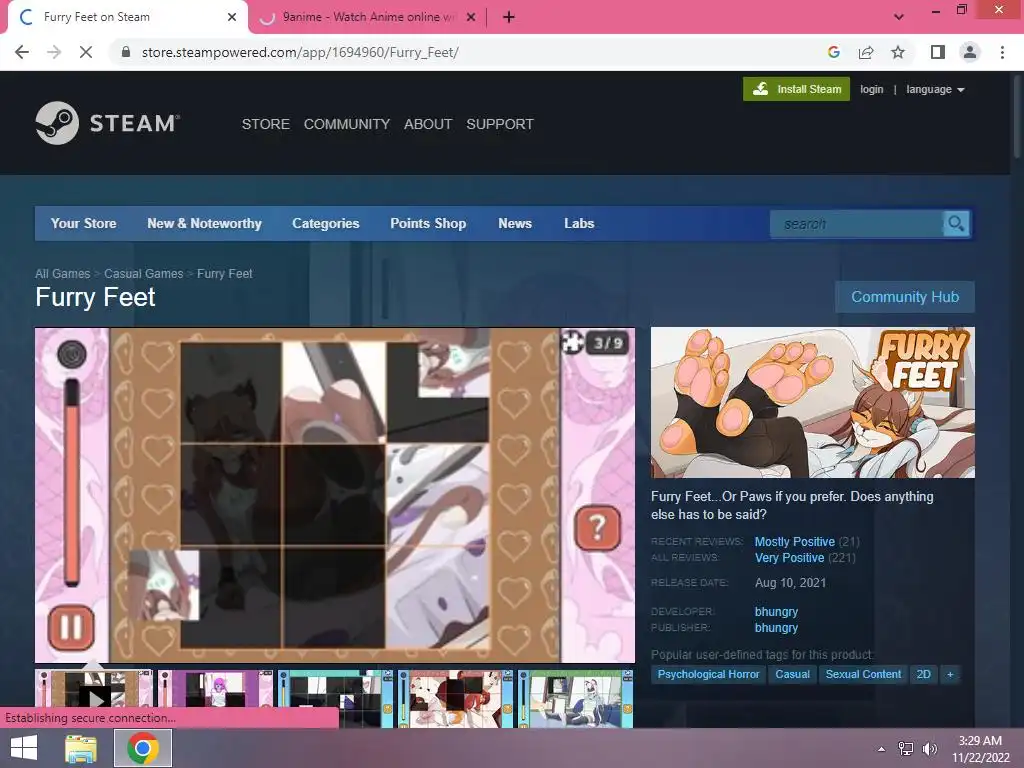Image resolution: width=1024 pixels, height=768 pixels.
Task: Open the Labs tab
Action: [x=579, y=223]
